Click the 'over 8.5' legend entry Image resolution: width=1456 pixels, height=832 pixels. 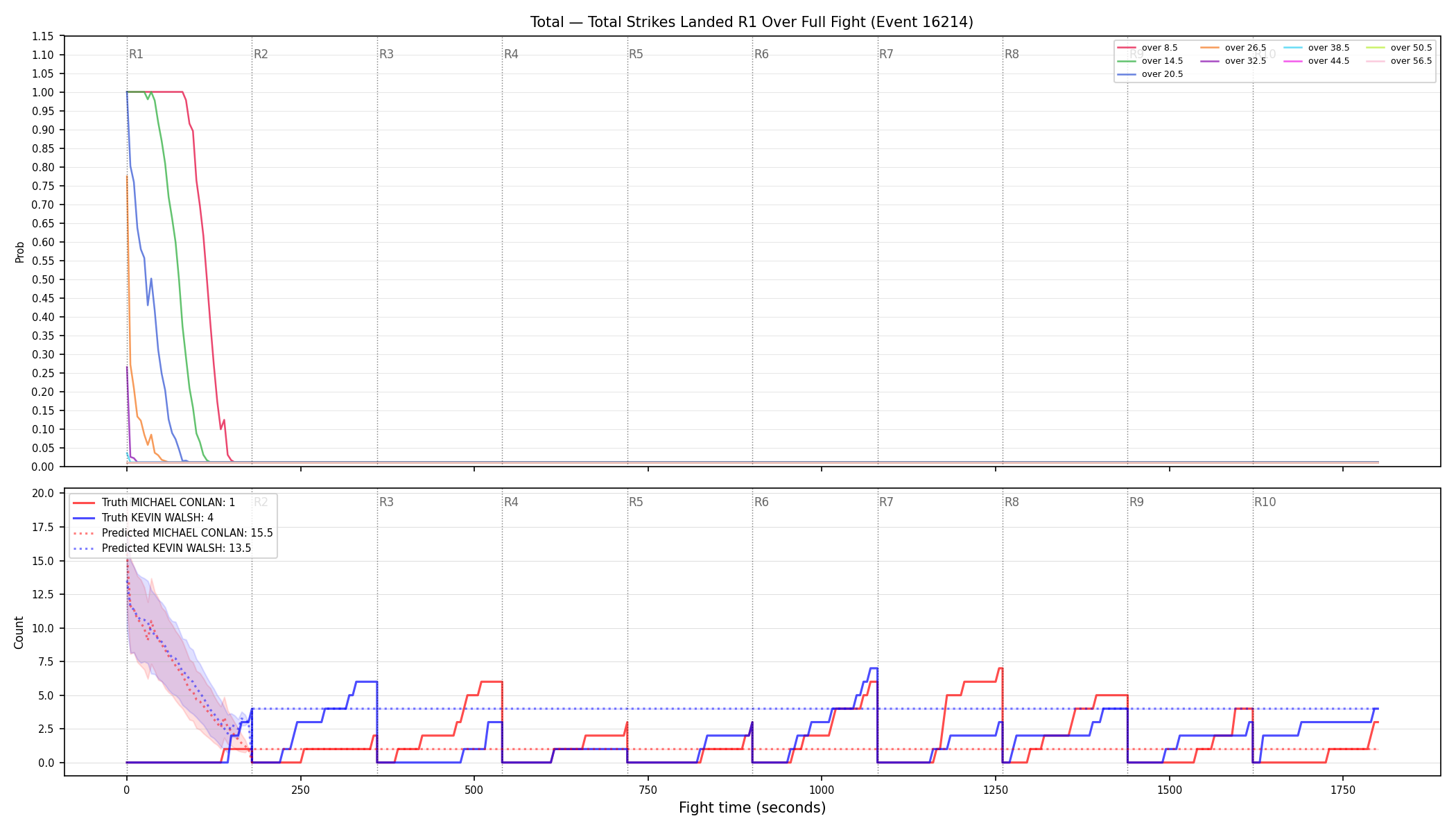(x=1147, y=48)
